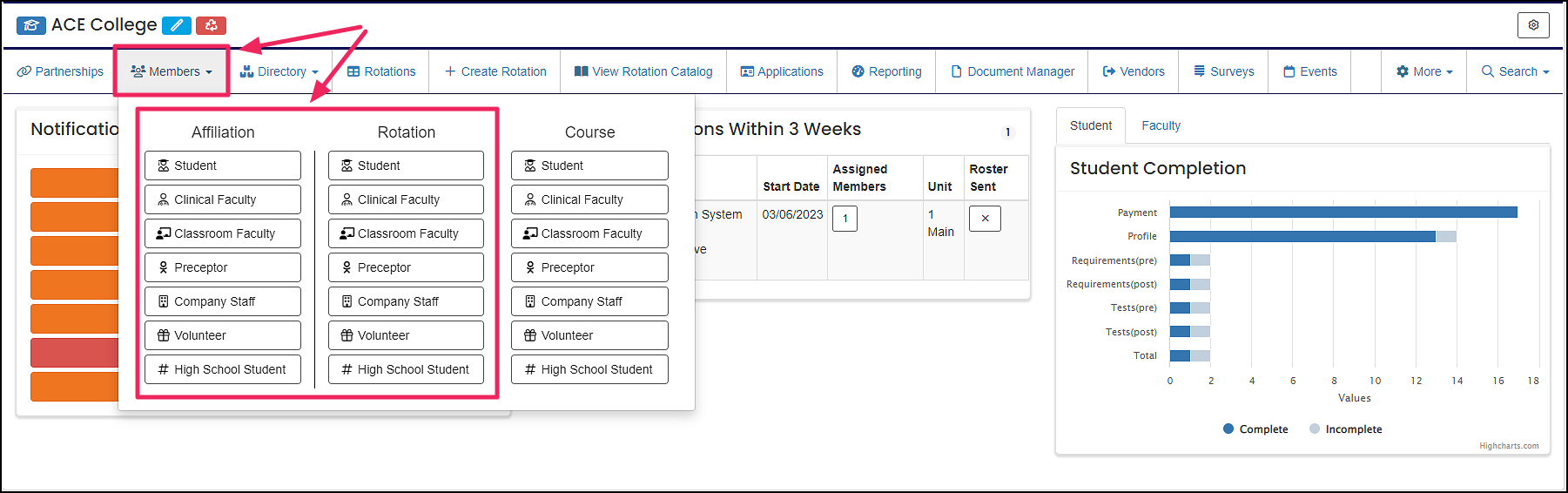Select Classroom Faculty under Affiliation

[223, 233]
